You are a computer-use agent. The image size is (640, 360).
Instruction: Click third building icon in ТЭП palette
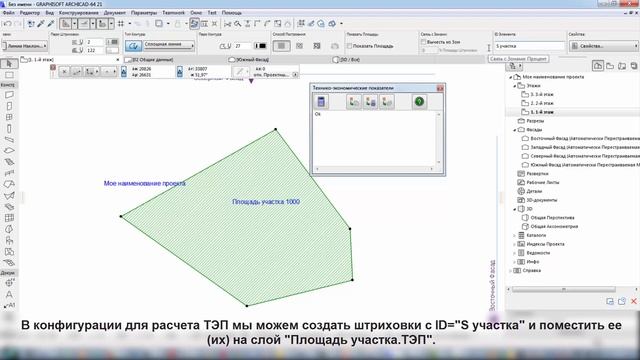click(387, 101)
